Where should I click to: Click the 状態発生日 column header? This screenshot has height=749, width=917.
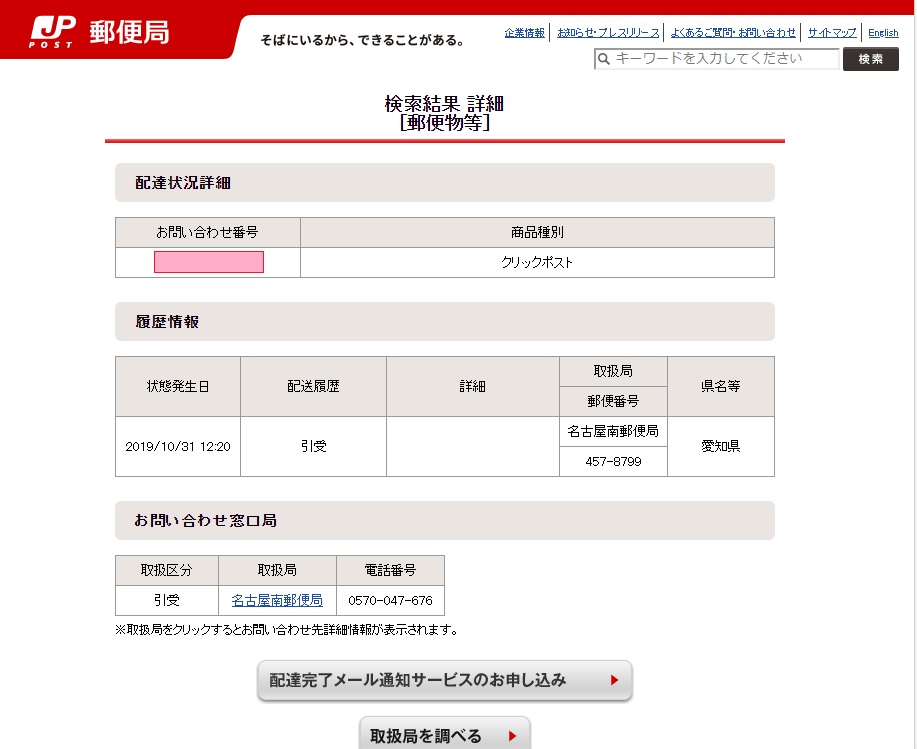coord(178,386)
